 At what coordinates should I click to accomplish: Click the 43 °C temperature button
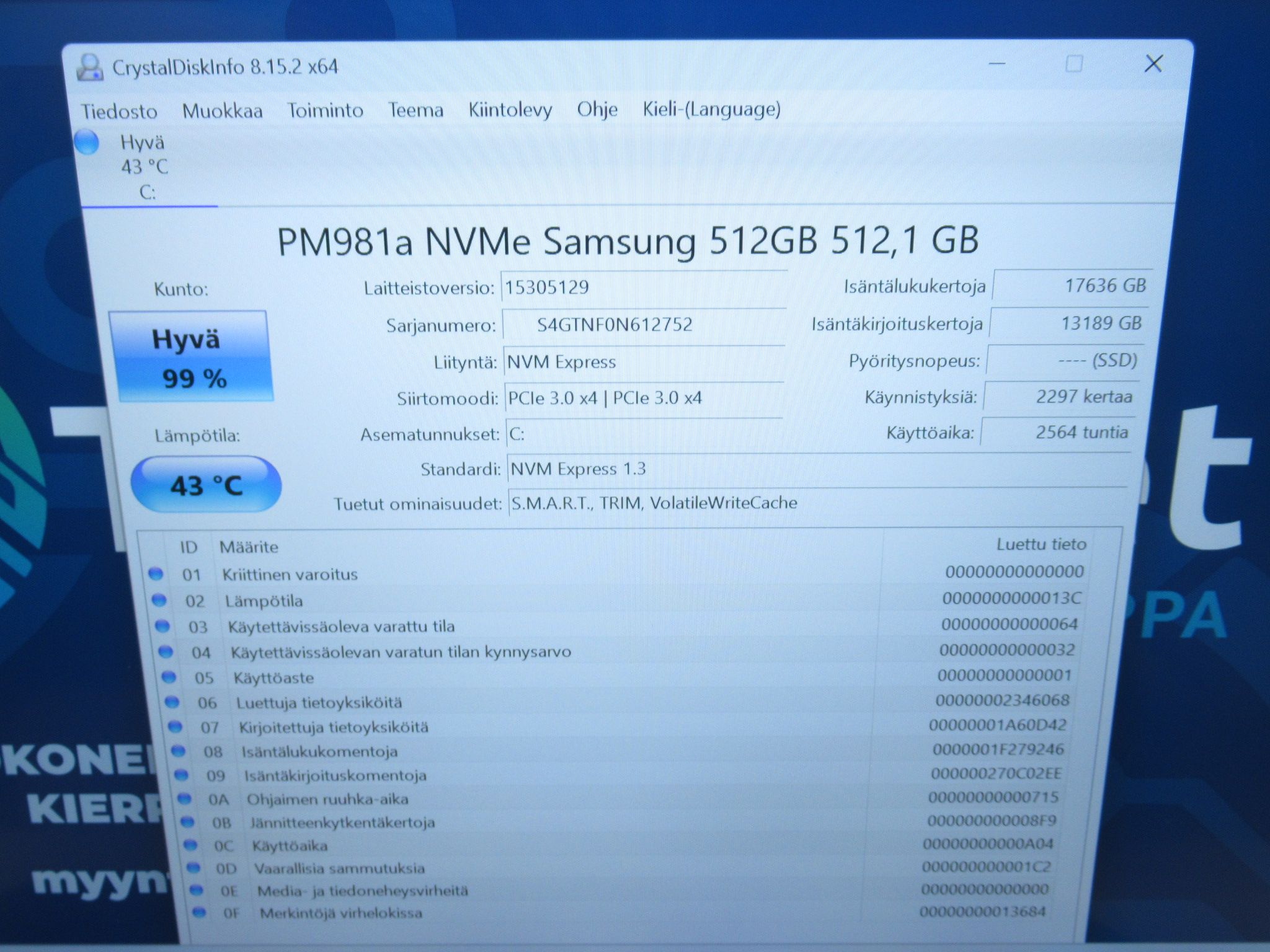[206, 485]
